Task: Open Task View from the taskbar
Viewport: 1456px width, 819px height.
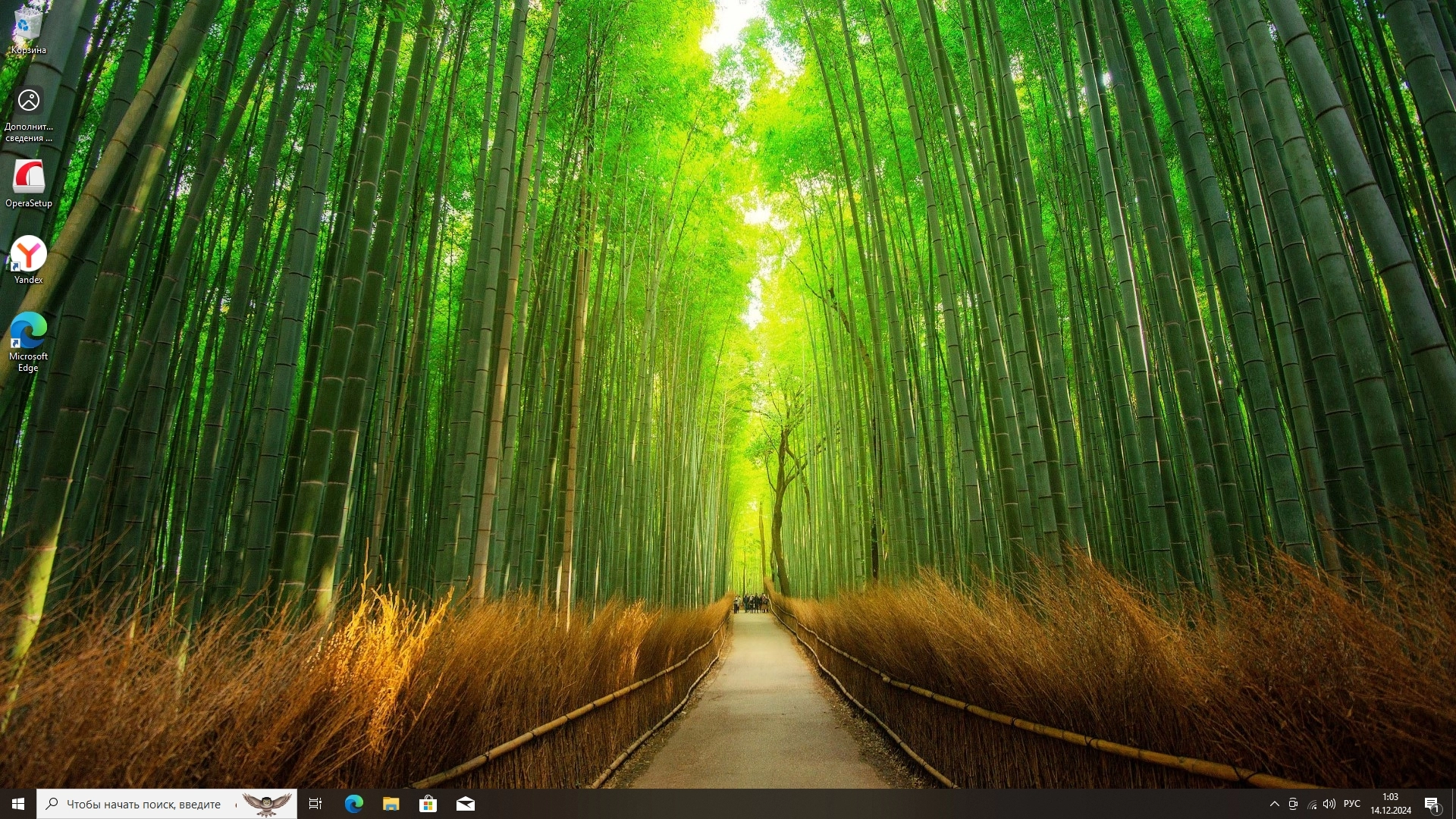Action: [x=315, y=804]
